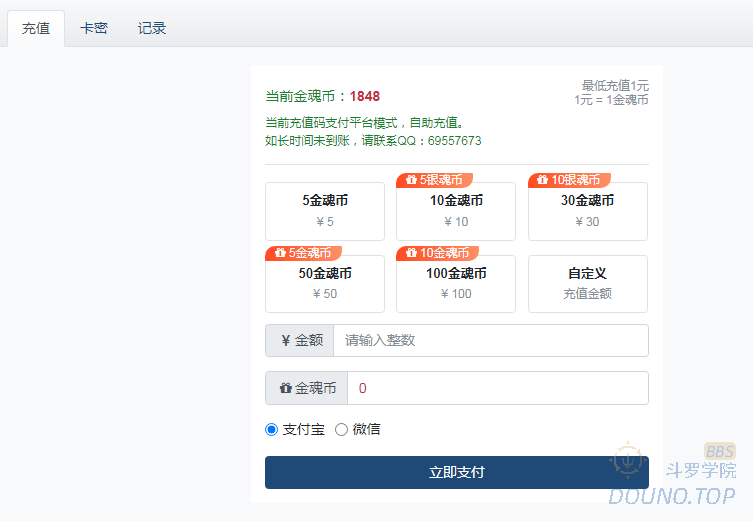Screen dimensions: 753x521
Task: Open the 记录 tab
Action: point(152,29)
